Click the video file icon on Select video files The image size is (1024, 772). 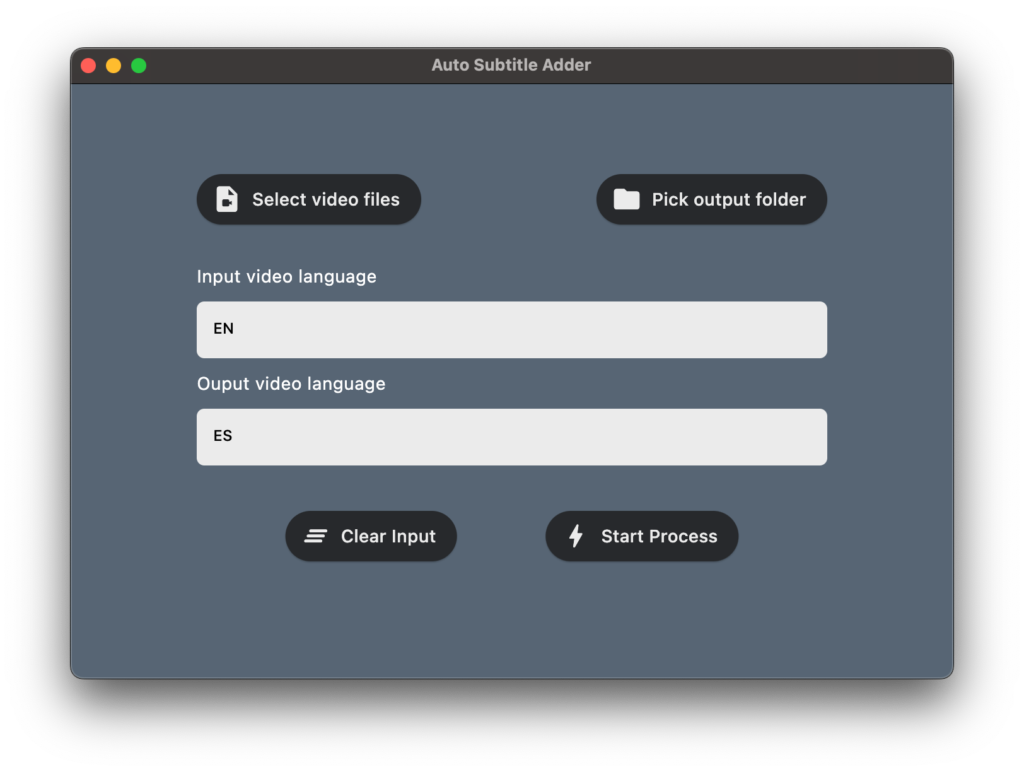click(x=227, y=199)
